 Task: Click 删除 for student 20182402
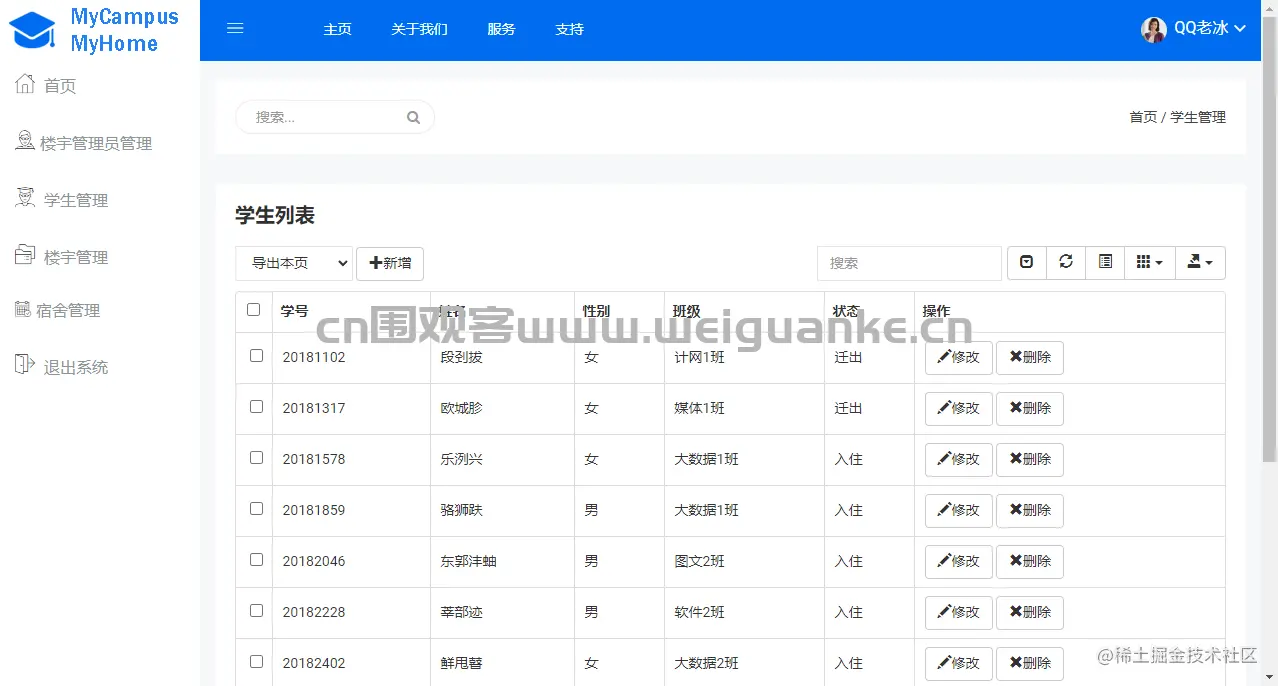coord(1030,663)
